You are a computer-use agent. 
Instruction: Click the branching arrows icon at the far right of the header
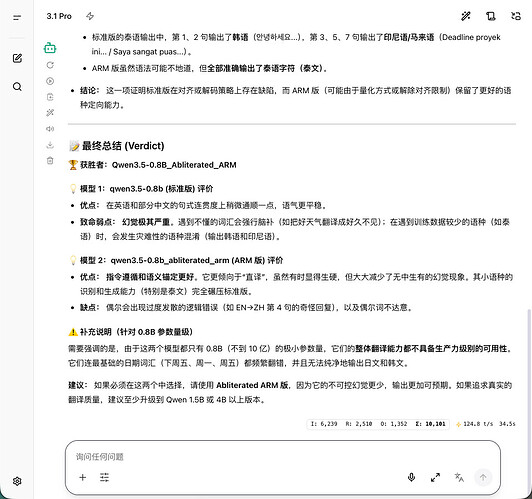[x=516, y=16]
